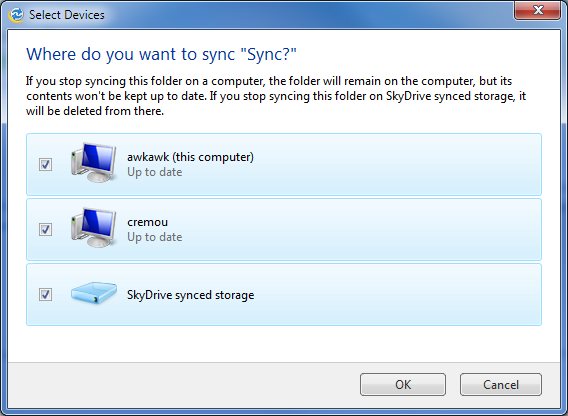Disable the SkyDrive synced storage checkbox
This screenshot has width=568, height=416.
[x=45, y=294]
